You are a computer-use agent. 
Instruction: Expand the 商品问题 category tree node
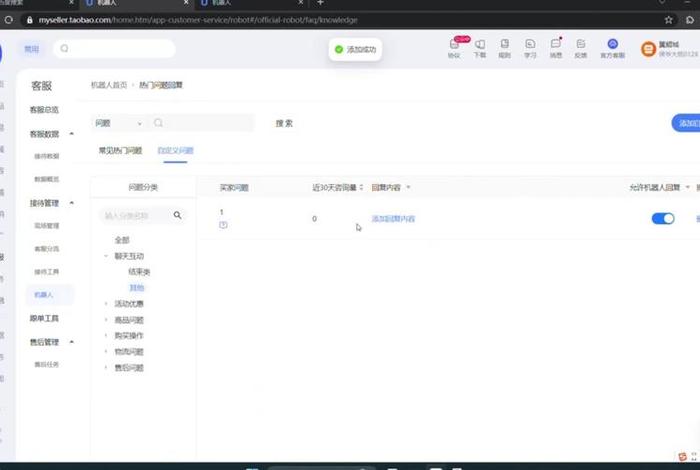click(x=106, y=320)
